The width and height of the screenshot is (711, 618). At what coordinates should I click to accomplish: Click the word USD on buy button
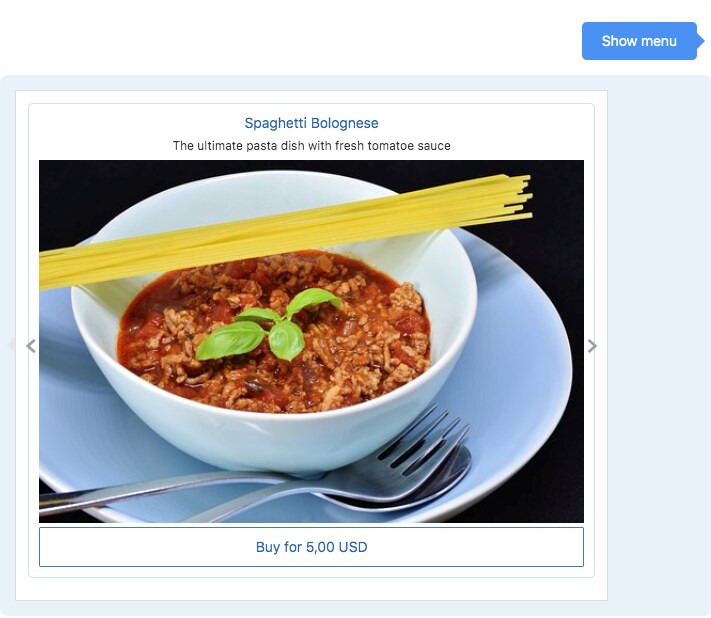pyautogui.click(x=353, y=547)
